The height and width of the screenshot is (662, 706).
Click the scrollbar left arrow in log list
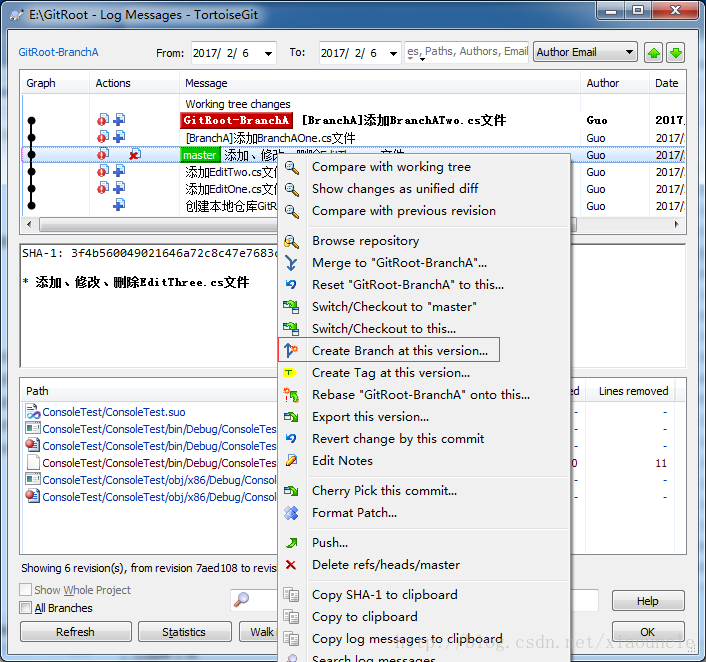tap(29, 224)
